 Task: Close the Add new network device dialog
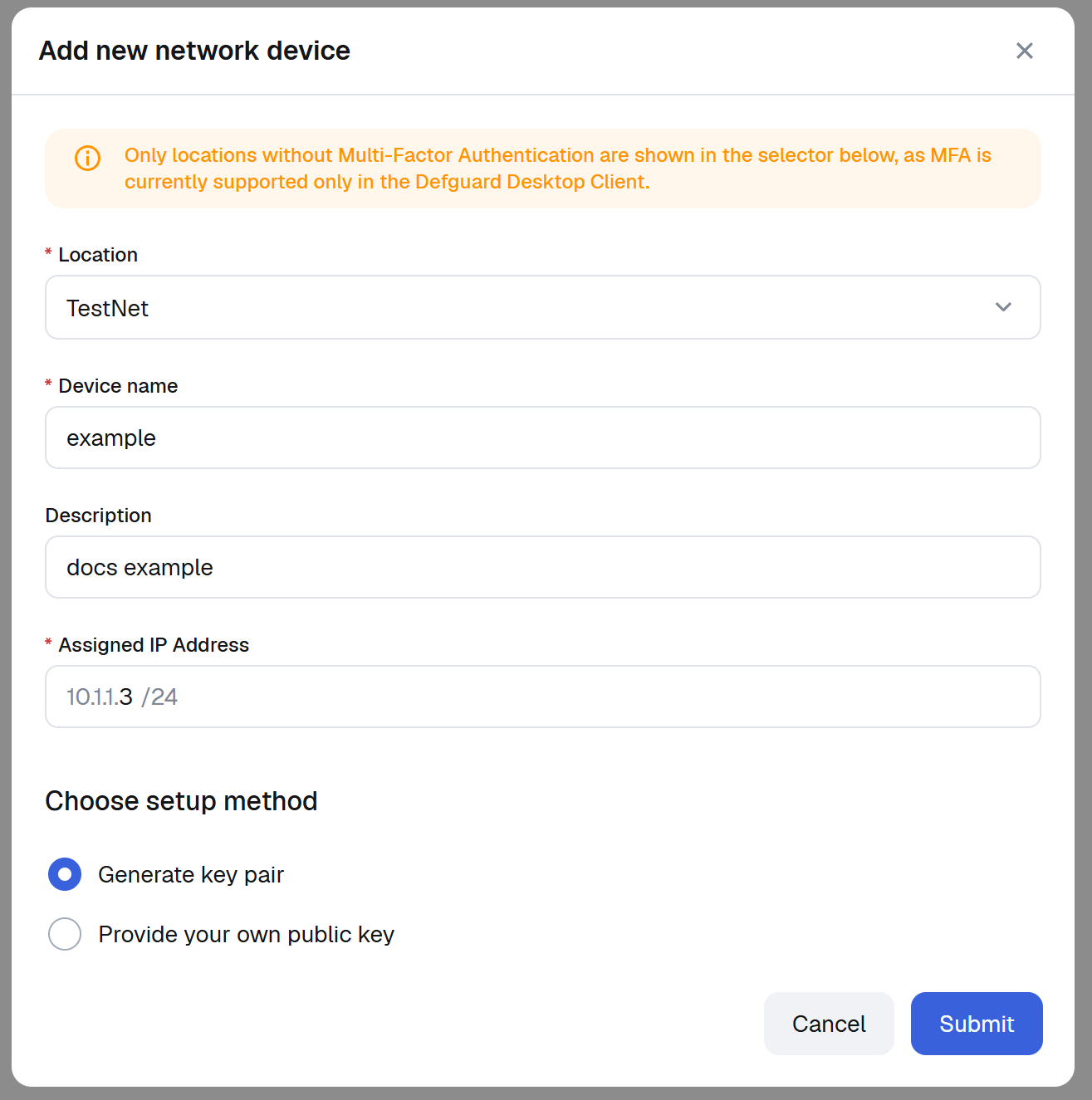(1024, 51)
